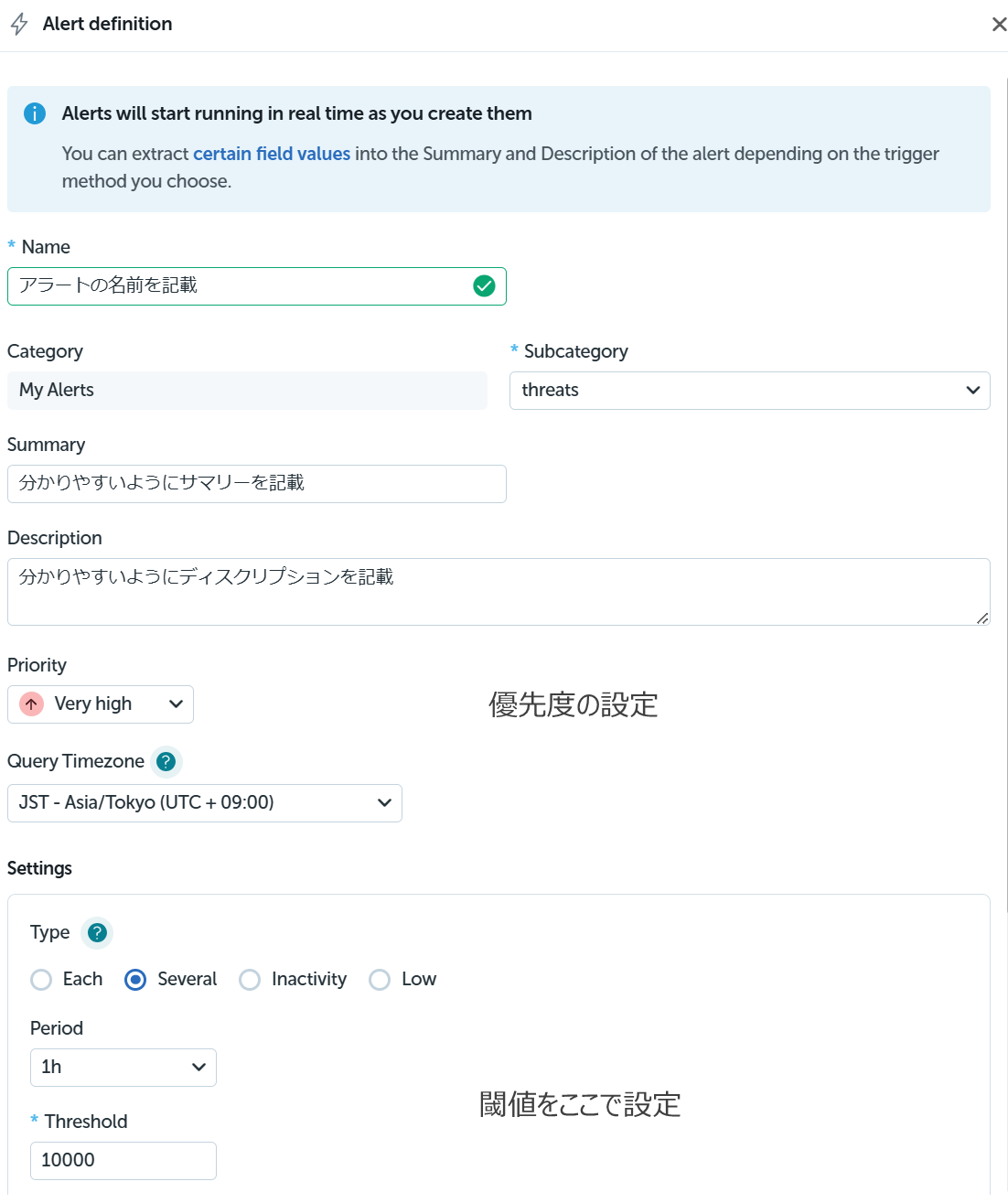Click the Type help question icon
Screen dimensions: 1008x1203
tap(97, 933)
